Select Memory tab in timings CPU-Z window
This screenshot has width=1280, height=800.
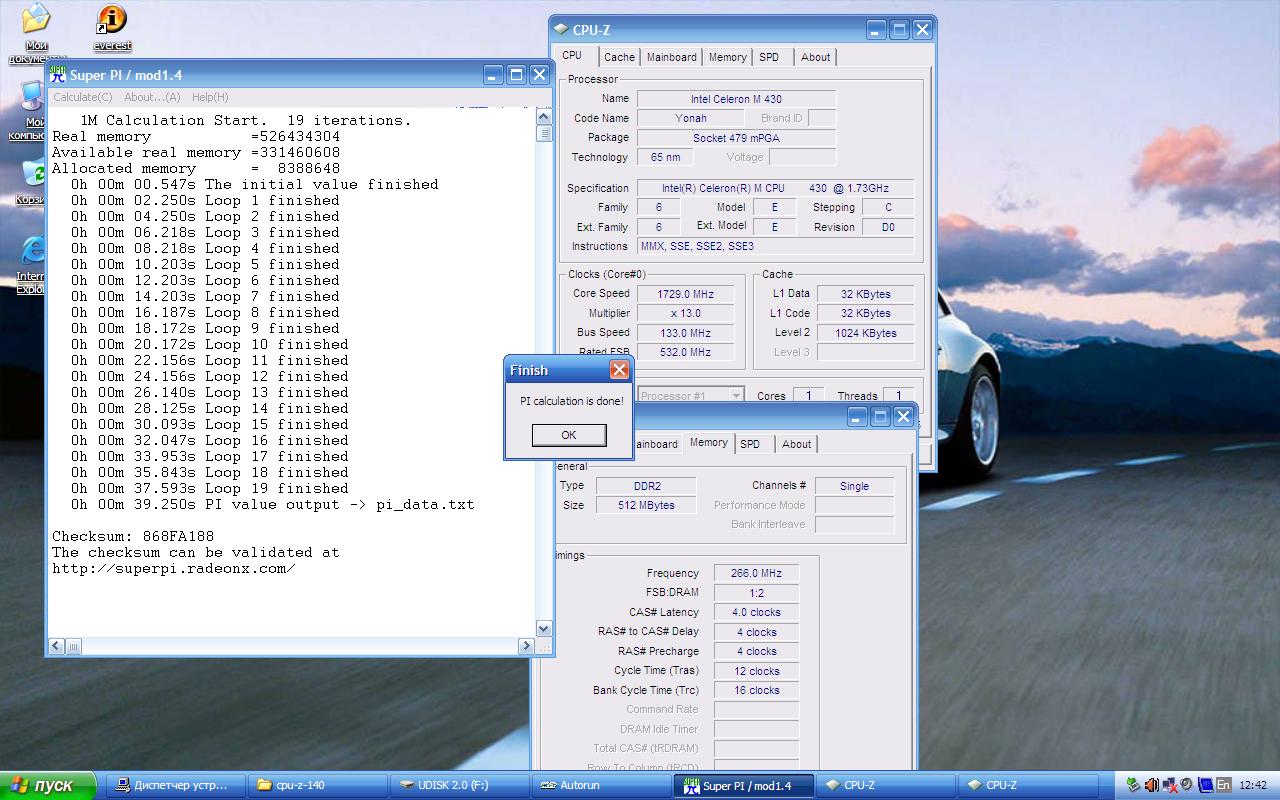tap(708, 443)
